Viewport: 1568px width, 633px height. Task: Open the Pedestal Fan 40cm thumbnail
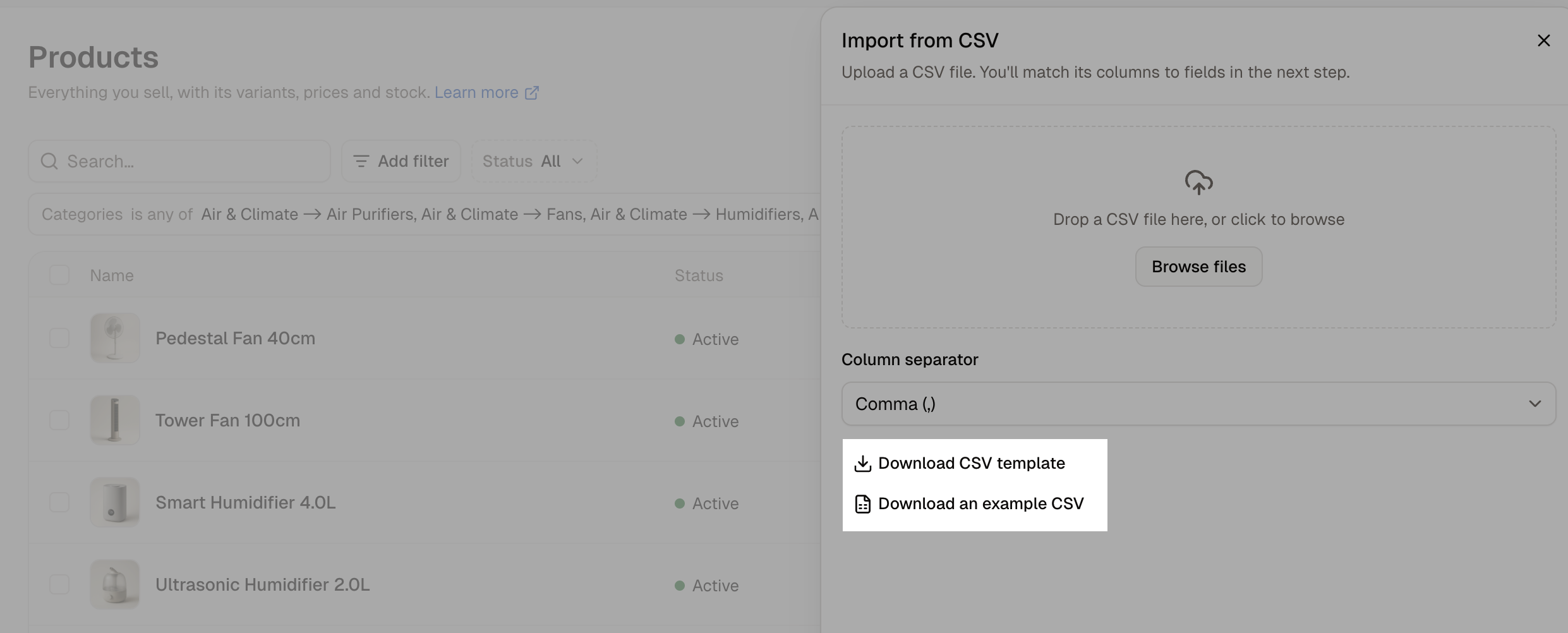[x=115, y=338]
